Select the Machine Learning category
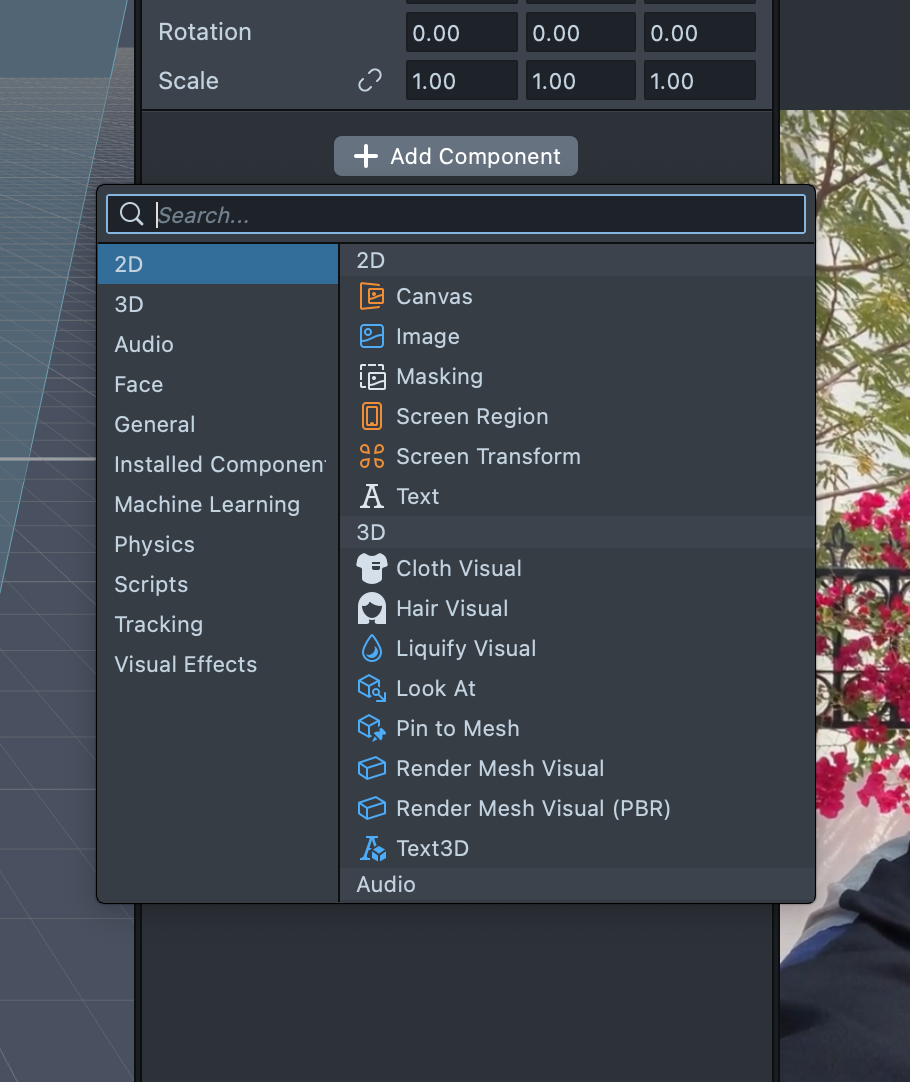910x1082 pixels. tap(207, 504)
